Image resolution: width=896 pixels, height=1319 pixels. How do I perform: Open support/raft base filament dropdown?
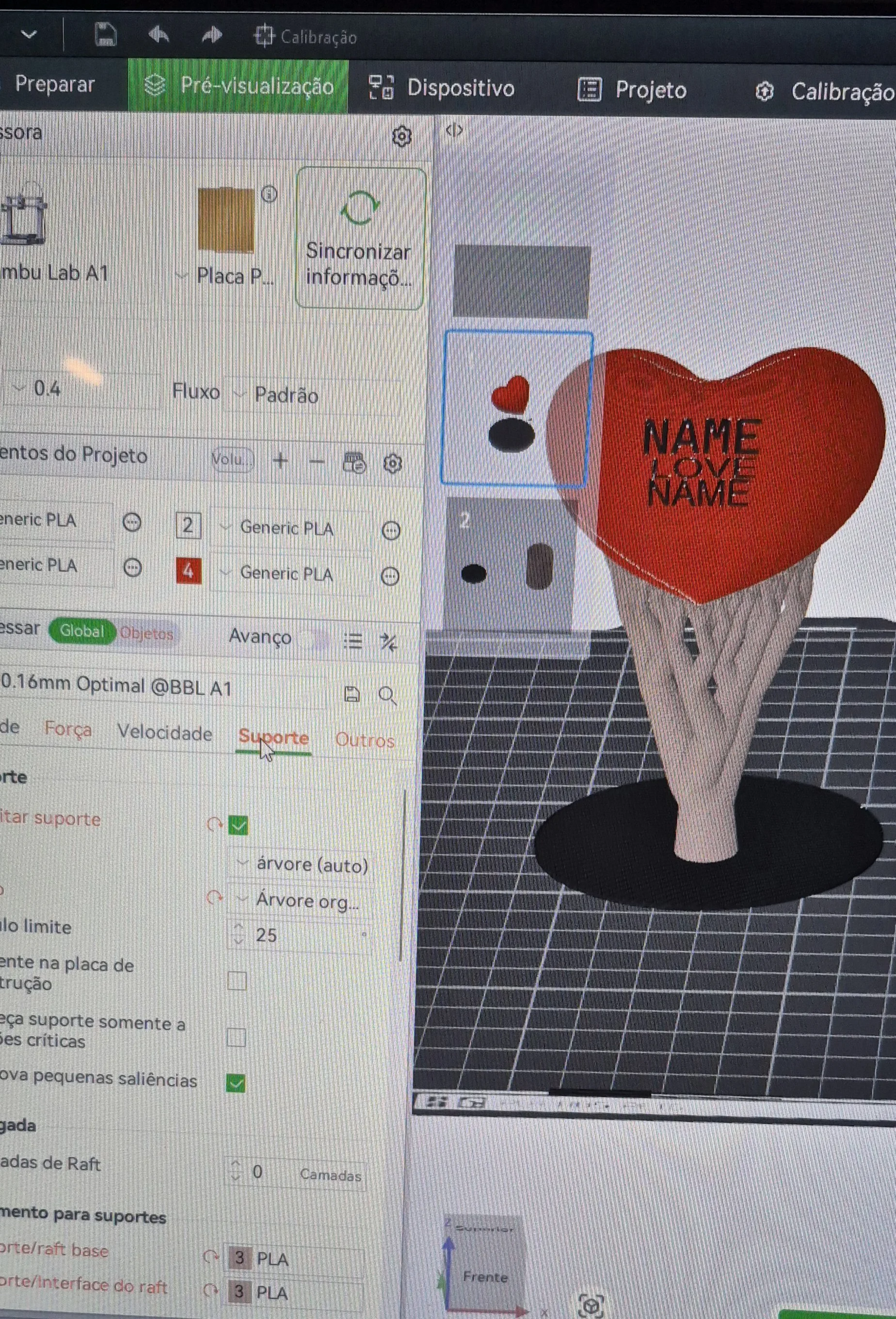tap(294, 1259)
